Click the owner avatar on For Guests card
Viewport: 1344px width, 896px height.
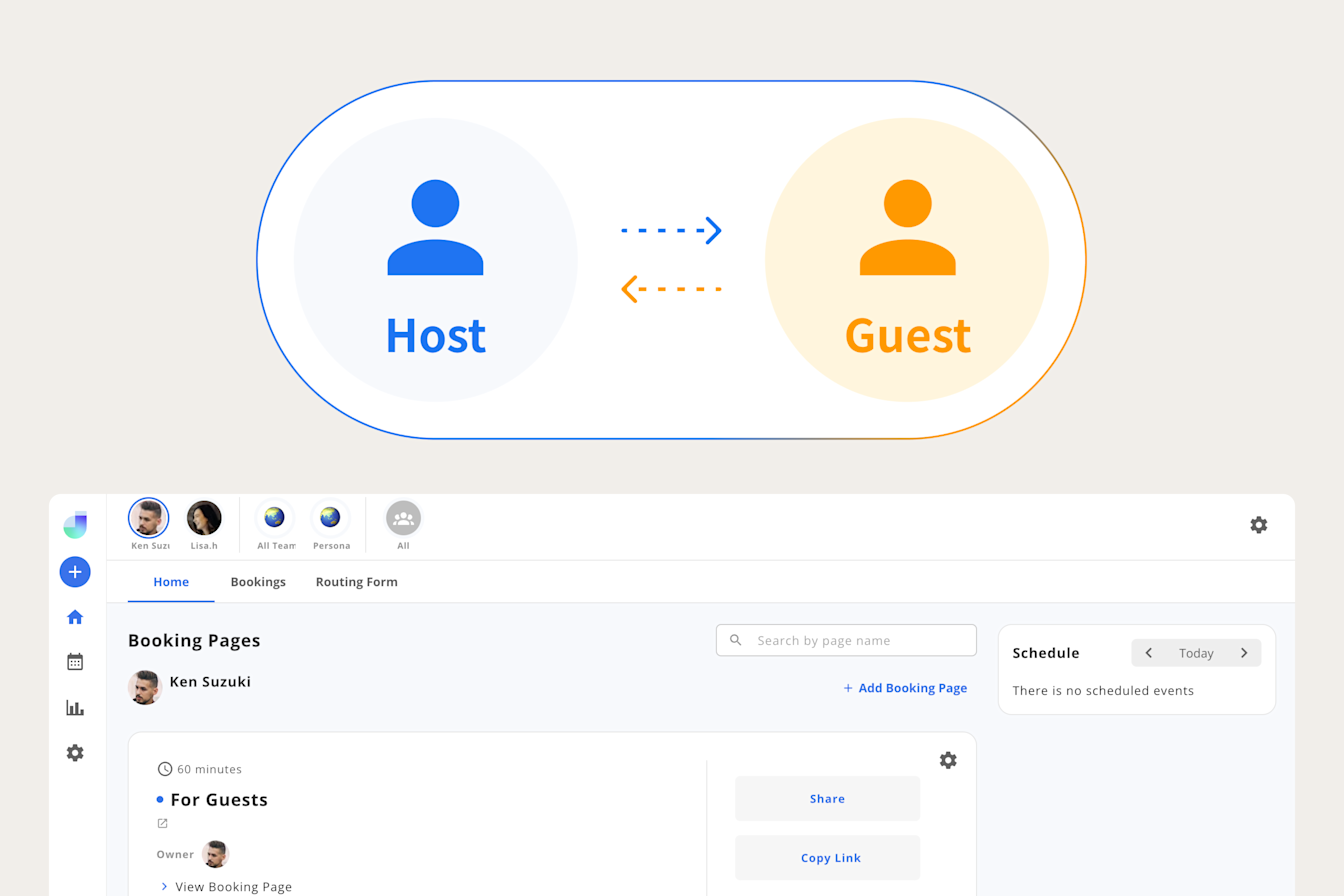(215, 854)
